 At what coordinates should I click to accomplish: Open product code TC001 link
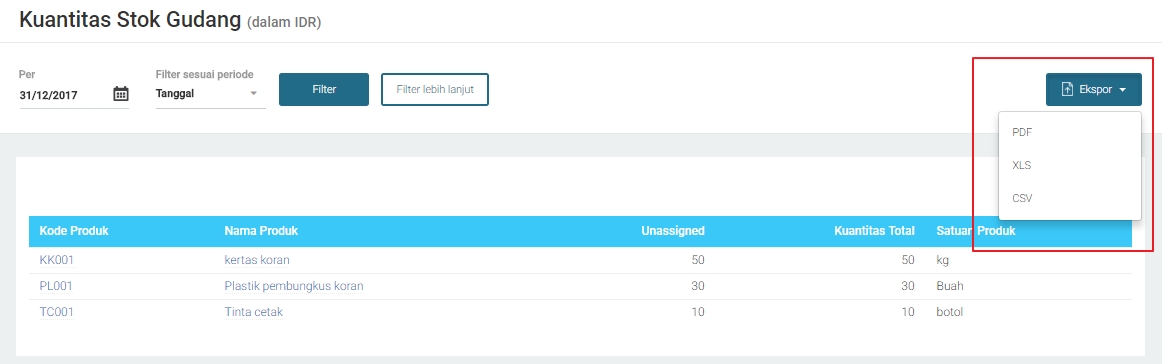coord(56,312)
